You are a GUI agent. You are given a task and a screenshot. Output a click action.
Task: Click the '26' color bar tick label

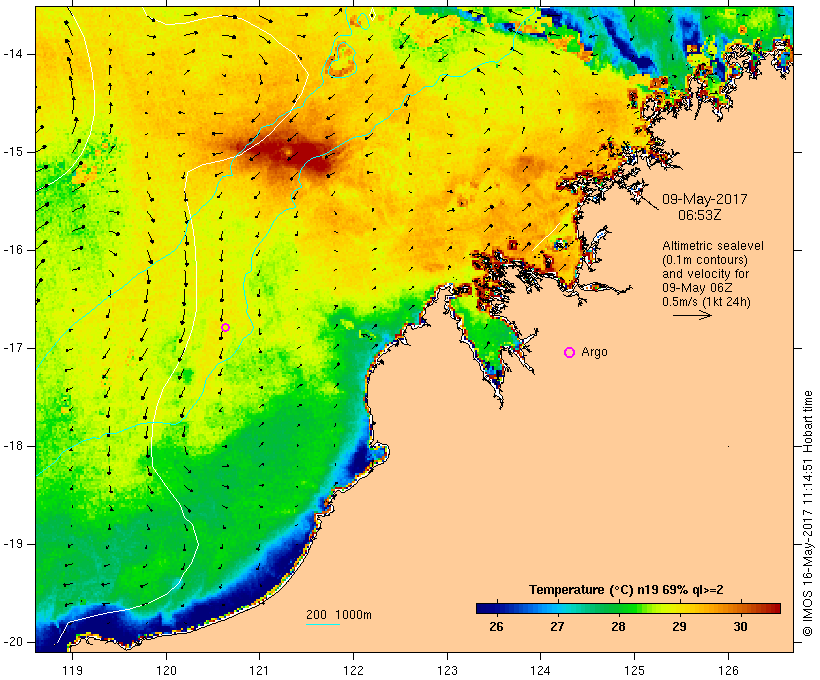496,627
